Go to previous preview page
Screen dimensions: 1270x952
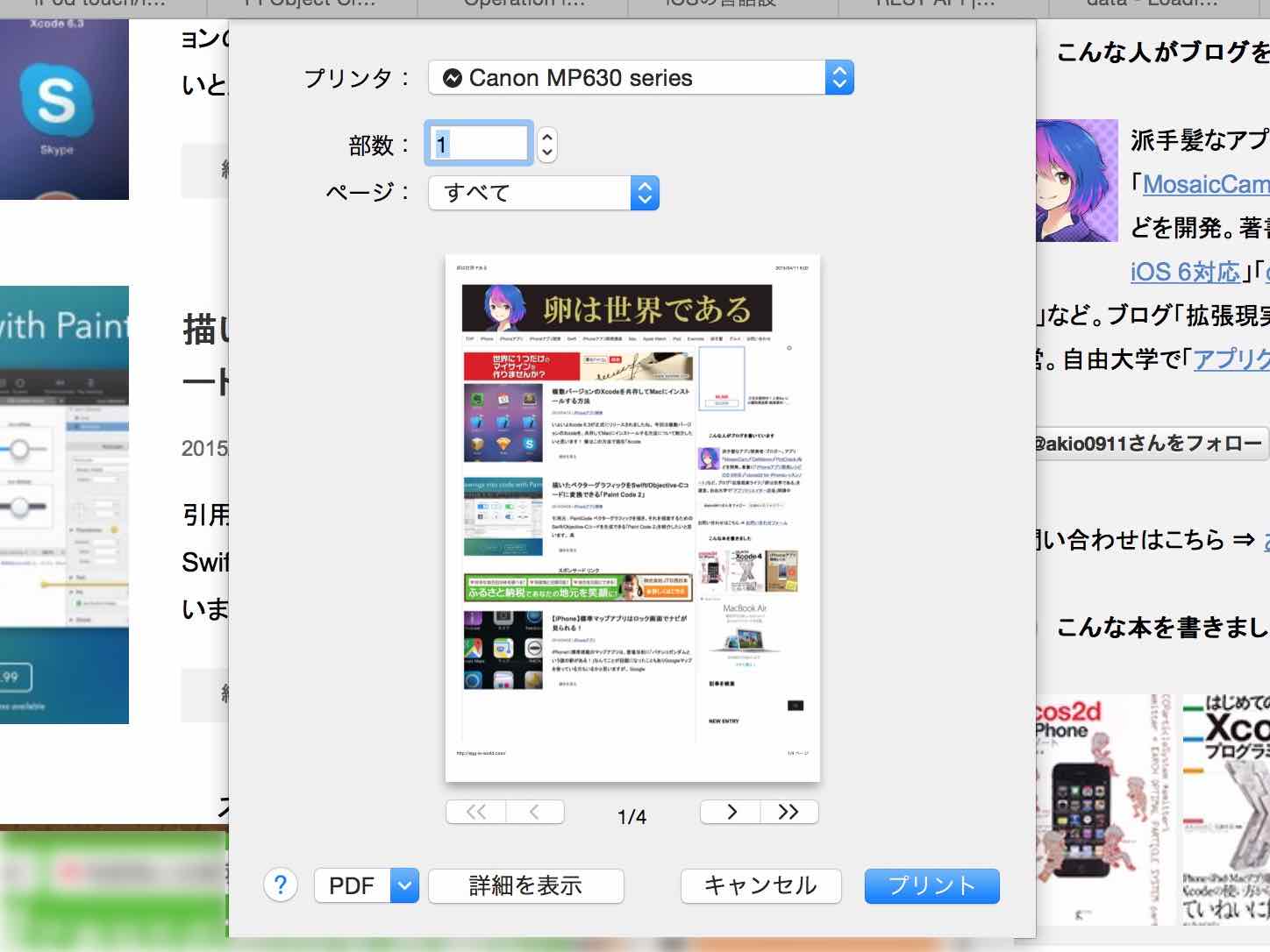click(x=535, y=812)
